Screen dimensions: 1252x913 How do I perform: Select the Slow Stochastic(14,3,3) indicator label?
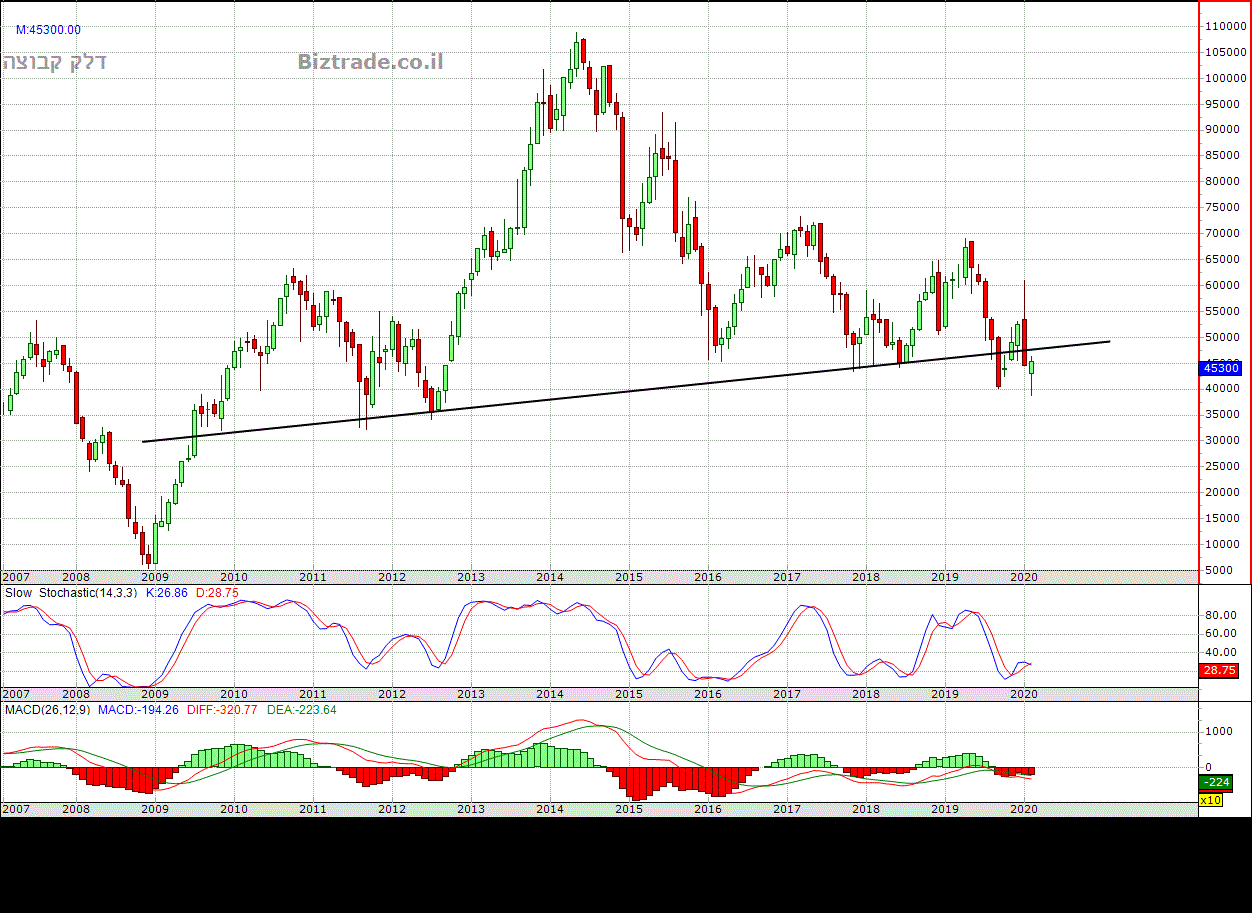(x=73, y=593)
